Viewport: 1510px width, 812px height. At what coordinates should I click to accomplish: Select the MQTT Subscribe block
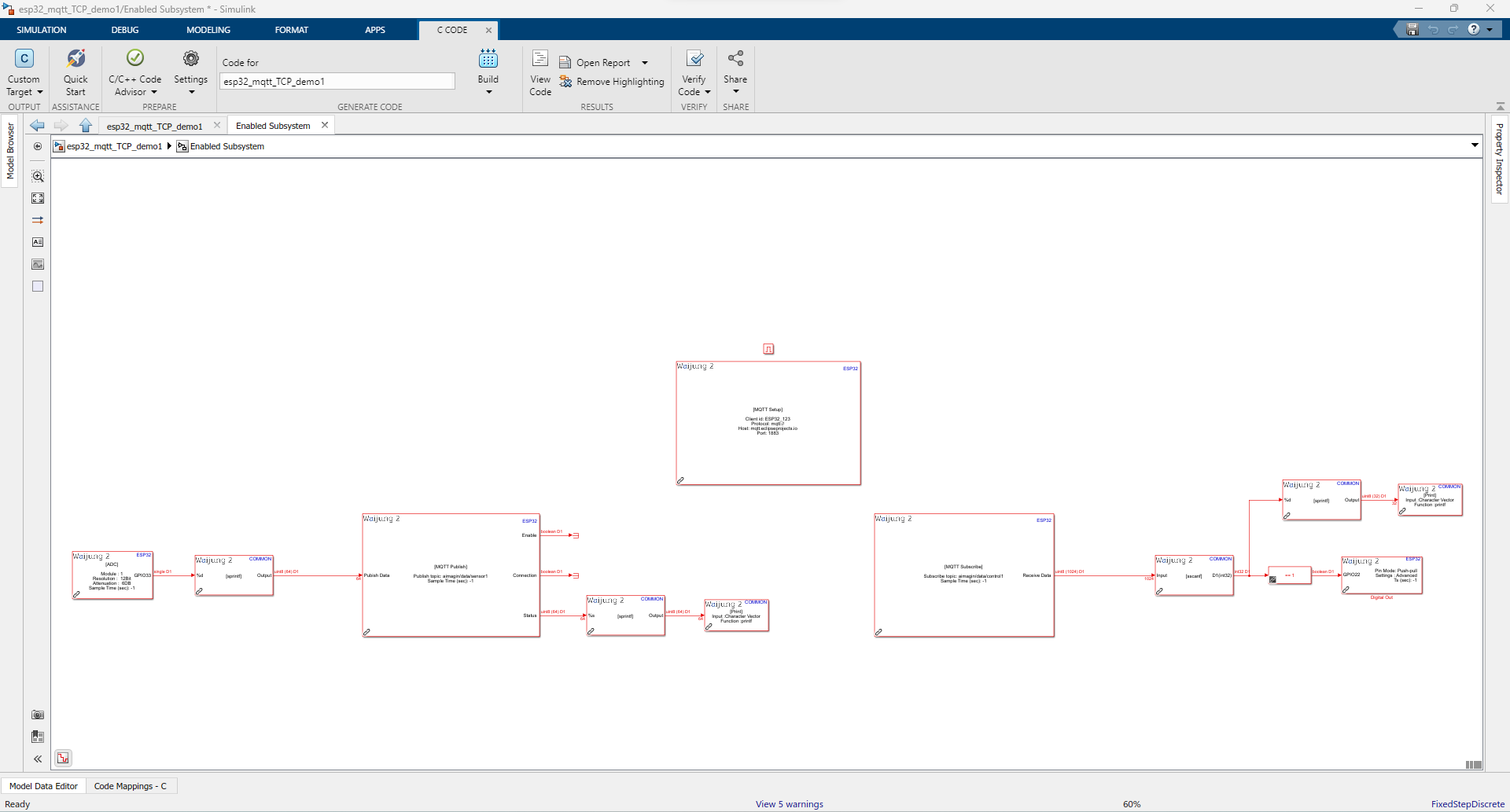tap(963, 575)
